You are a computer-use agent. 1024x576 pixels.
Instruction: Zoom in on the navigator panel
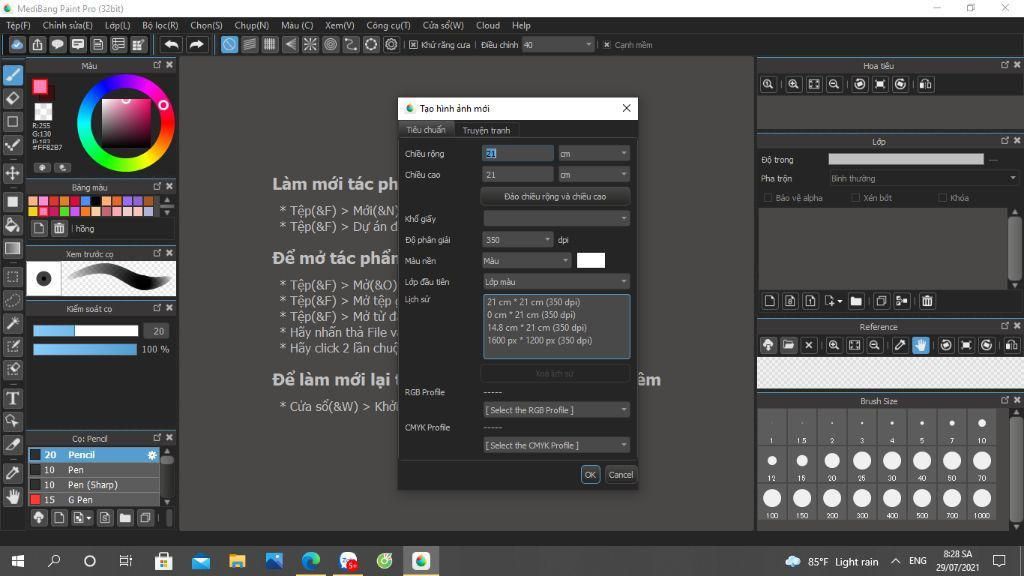(x=793, y=84)
